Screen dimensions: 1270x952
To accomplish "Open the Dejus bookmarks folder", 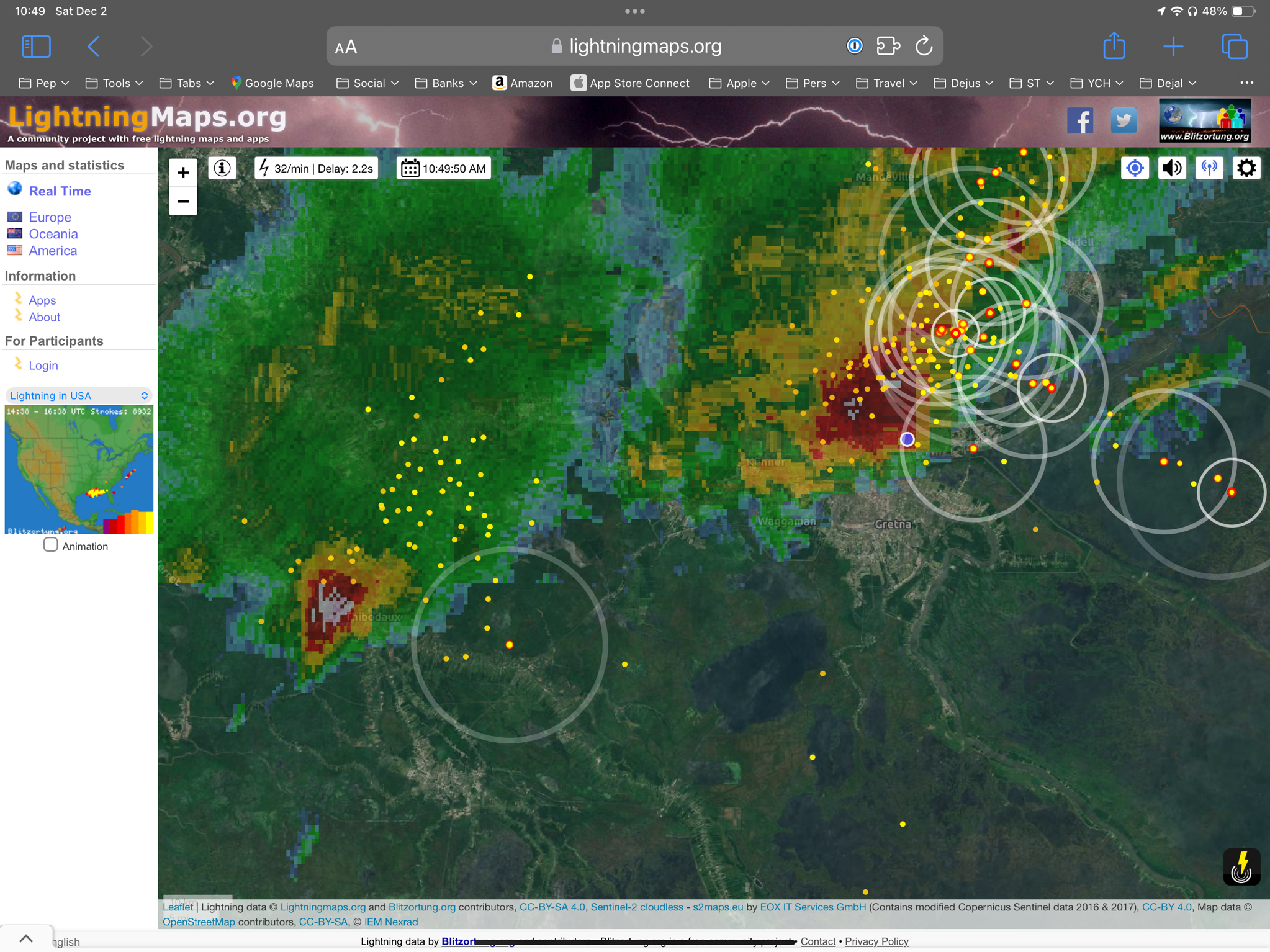I will [963, 83].
